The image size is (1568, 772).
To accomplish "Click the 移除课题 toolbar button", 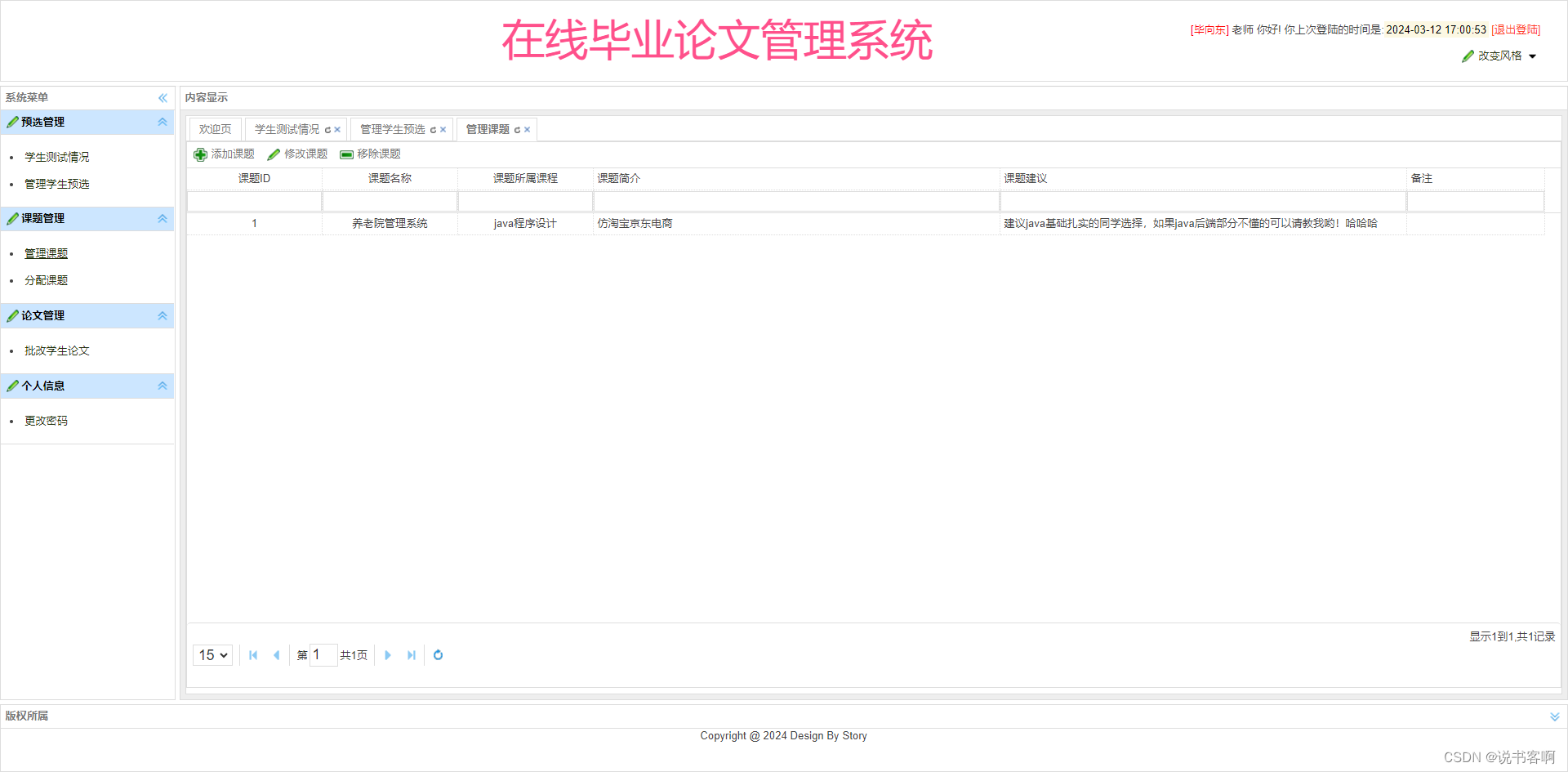I will click(x=370, y=154).
